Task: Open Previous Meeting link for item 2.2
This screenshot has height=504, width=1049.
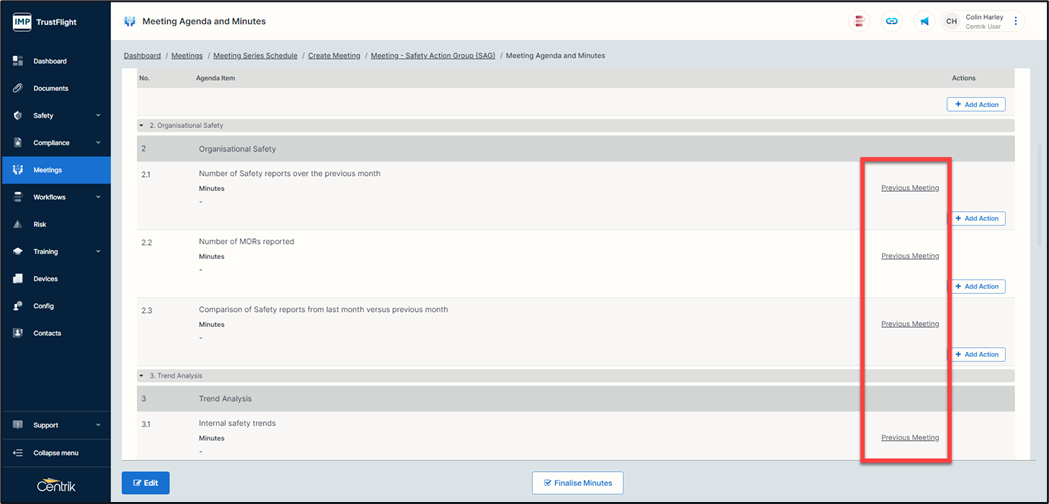Action: (x=910, y=256)
